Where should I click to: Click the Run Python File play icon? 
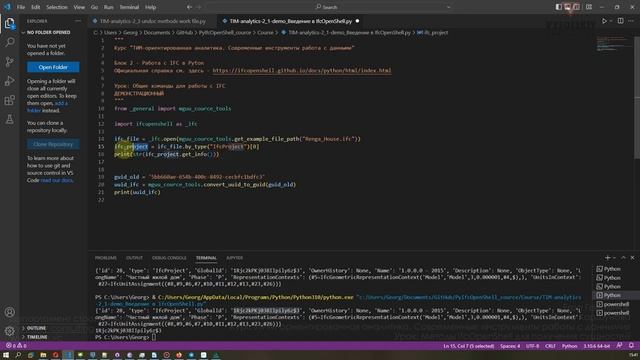click(604, 21)
